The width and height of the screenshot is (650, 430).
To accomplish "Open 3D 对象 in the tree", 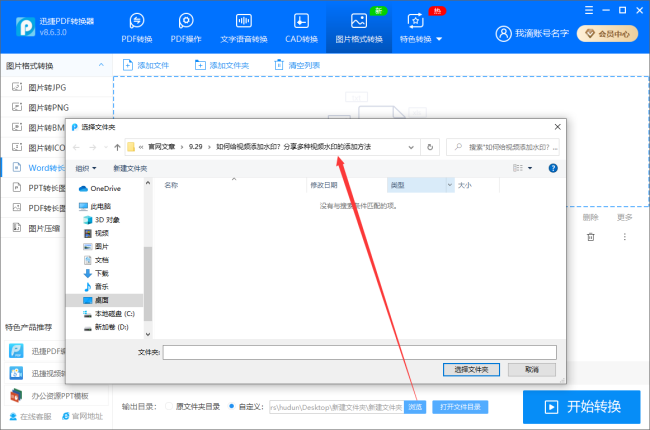I will tap(102, 220).
